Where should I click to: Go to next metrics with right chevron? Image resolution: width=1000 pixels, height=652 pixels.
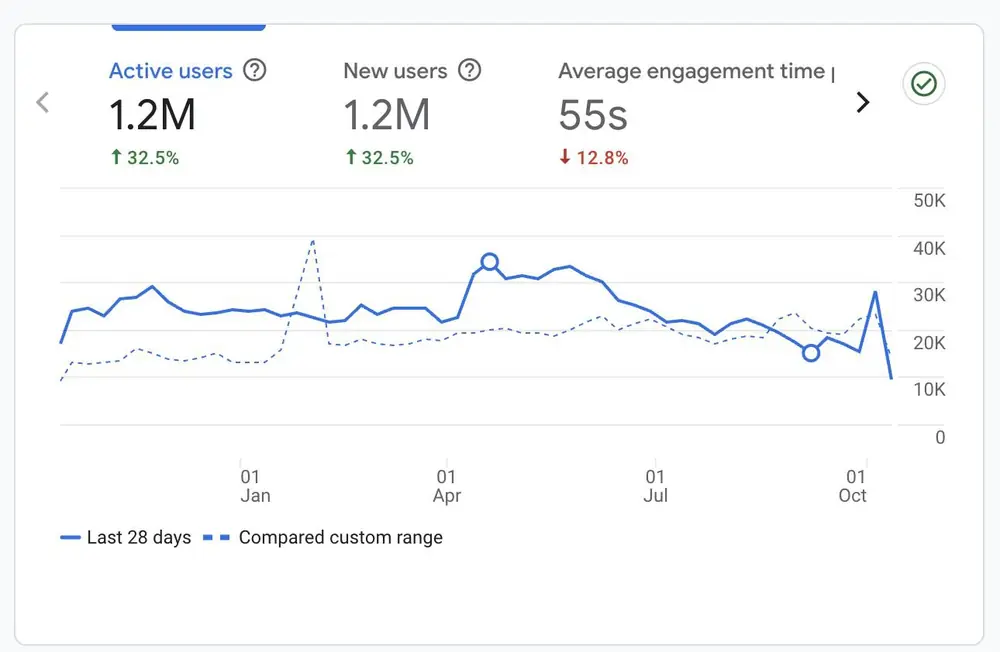pos(862,102)
